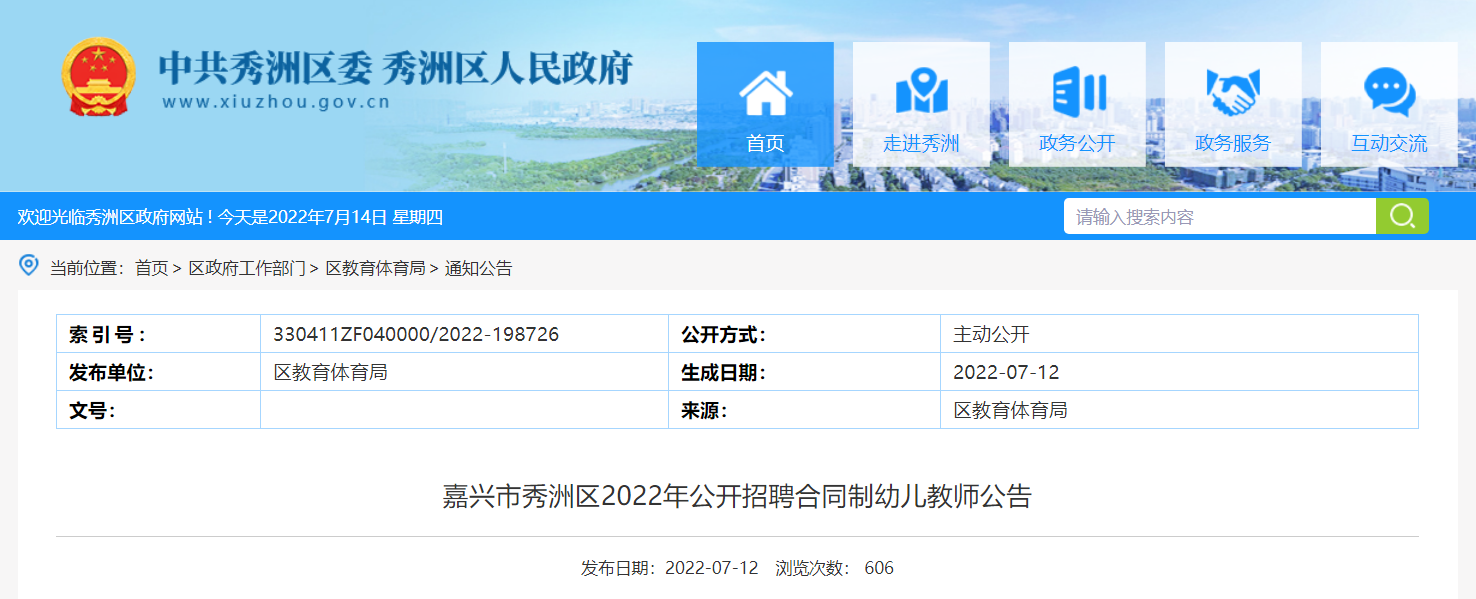Navigate to 区教育体育局 in breadcrumb
This screenshot has width=1476, height=599.
(x=375, y=268)
